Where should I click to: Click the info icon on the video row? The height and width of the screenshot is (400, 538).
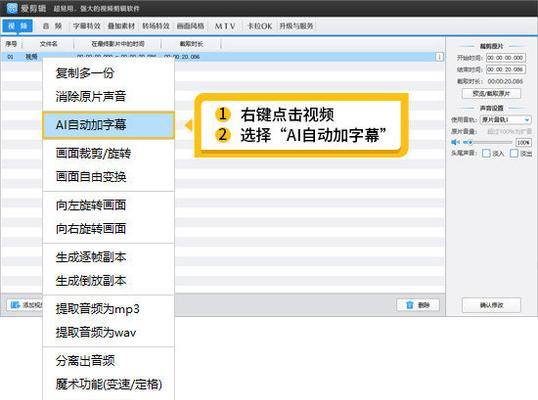coord(439,57)
